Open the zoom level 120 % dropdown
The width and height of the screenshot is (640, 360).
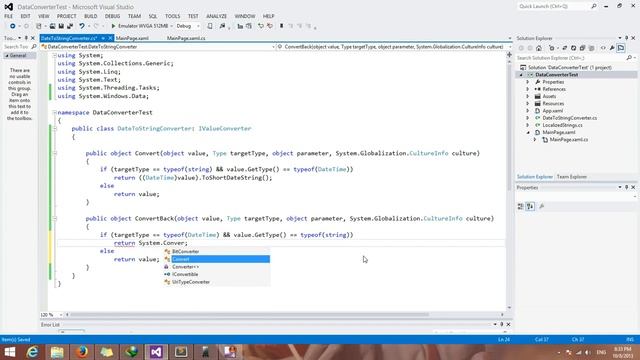coord(61,315)
